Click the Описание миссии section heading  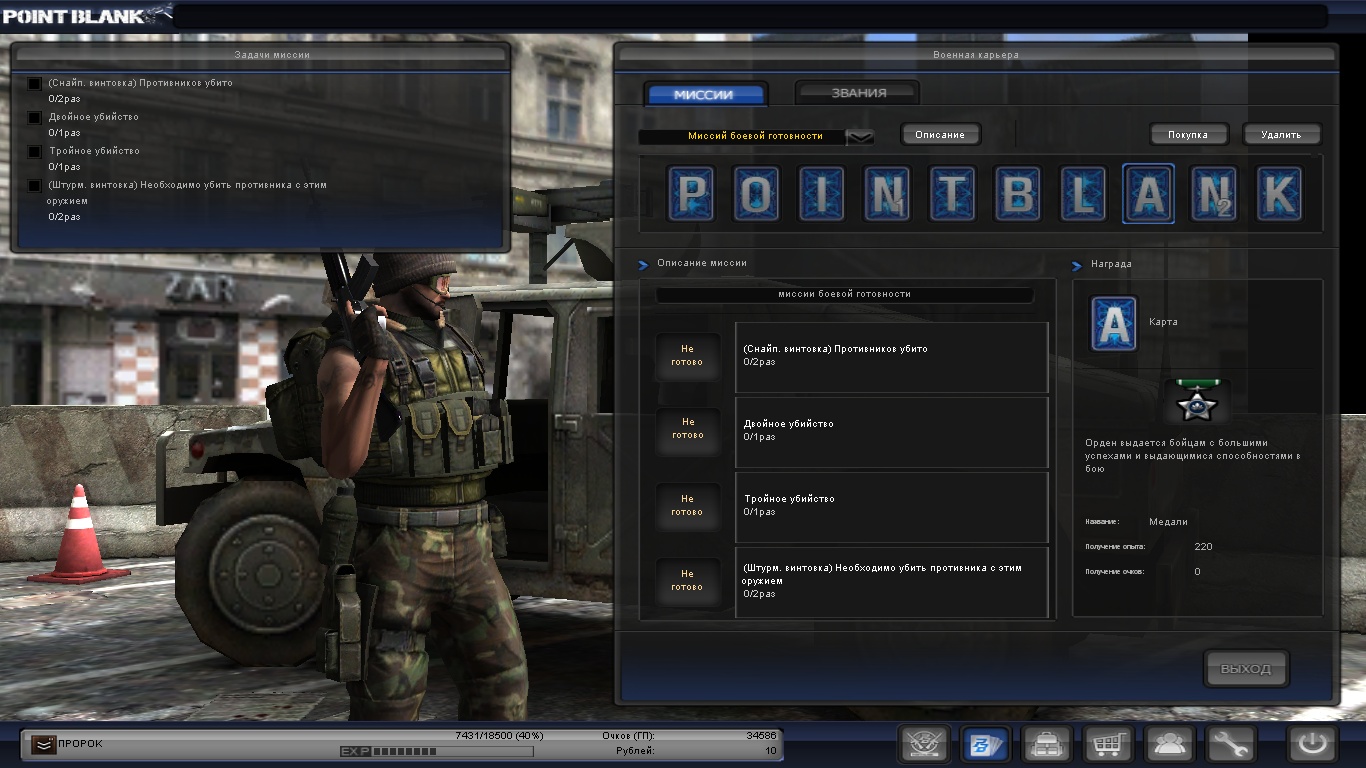pyautogui.click(x=701, y=263)
